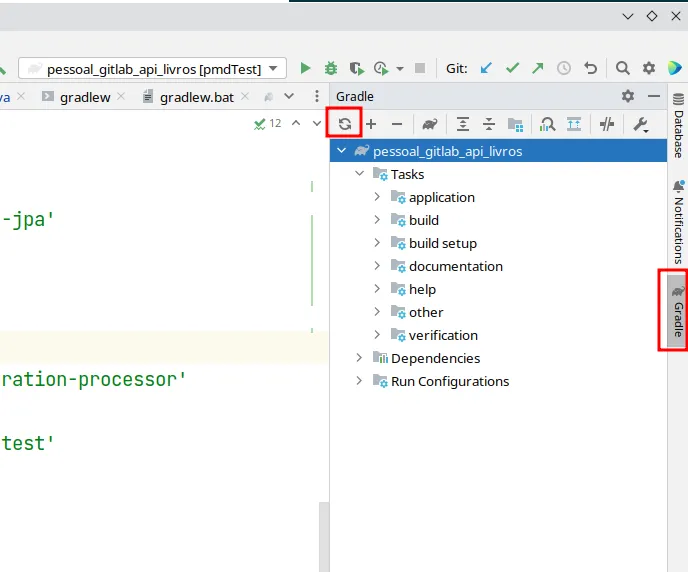
Task: Click the window minimize chevron button
Action: [628, 17]
